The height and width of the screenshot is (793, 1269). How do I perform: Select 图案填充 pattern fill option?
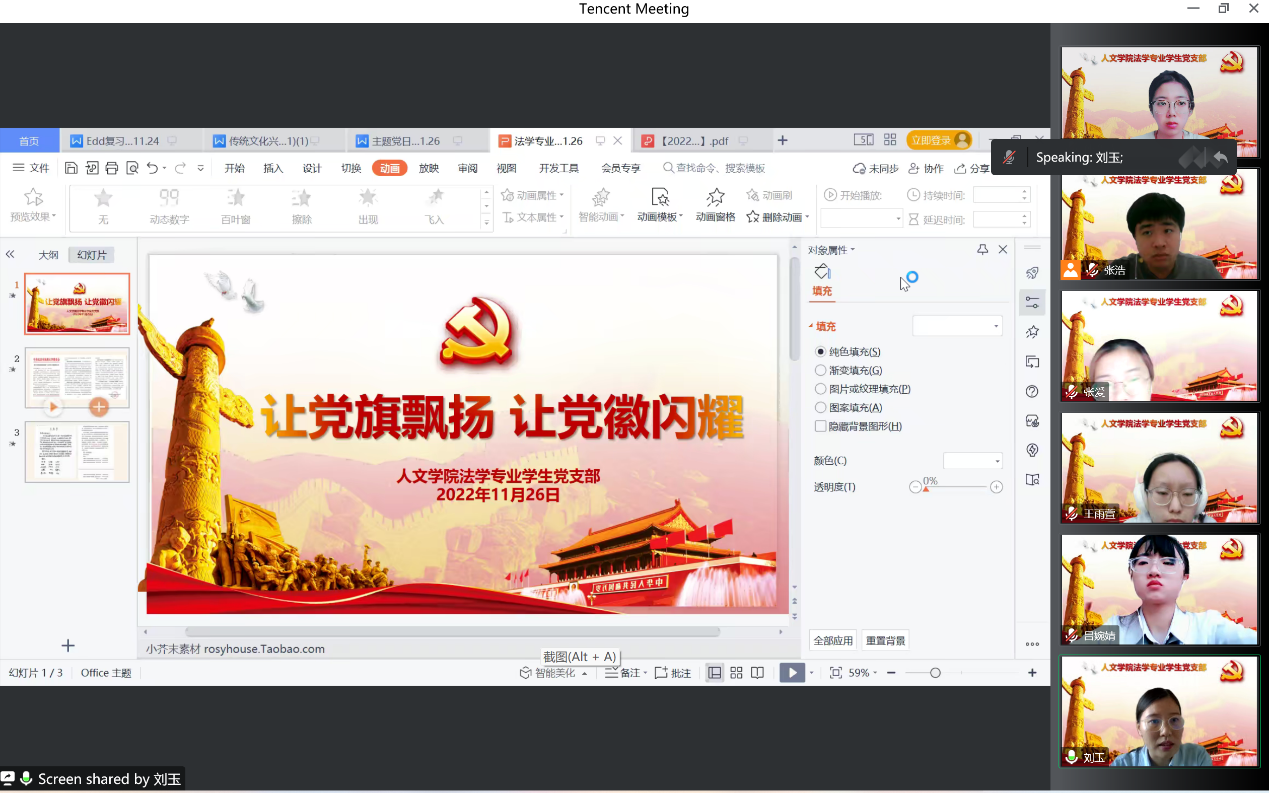pyautogui.click(x=821, y=407)
